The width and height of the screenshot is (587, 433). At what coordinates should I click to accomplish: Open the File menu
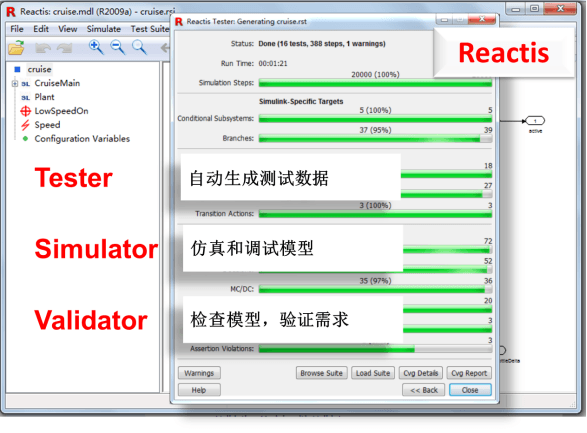[17, 29]
